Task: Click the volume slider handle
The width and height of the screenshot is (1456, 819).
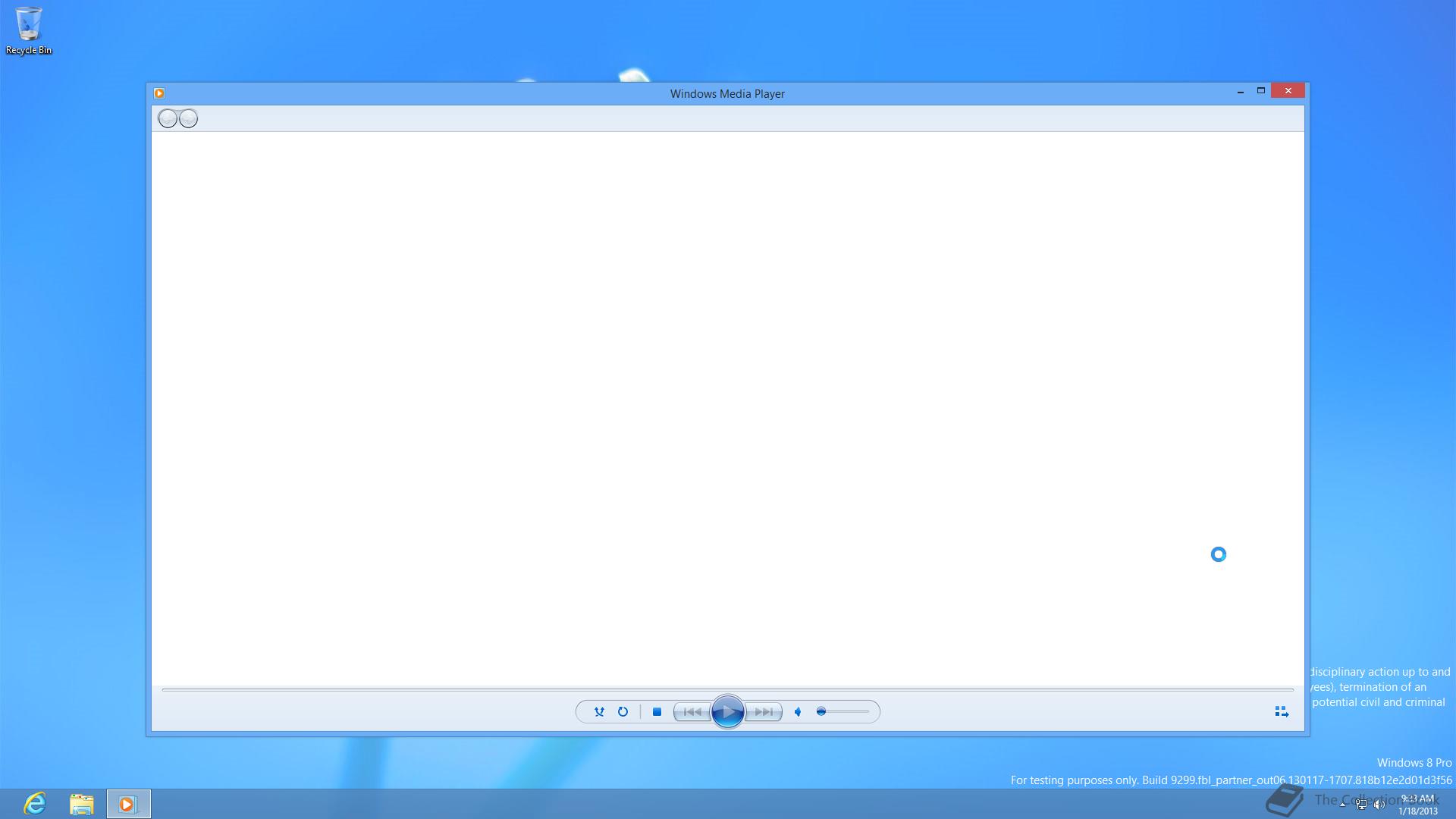Action: 821,712
